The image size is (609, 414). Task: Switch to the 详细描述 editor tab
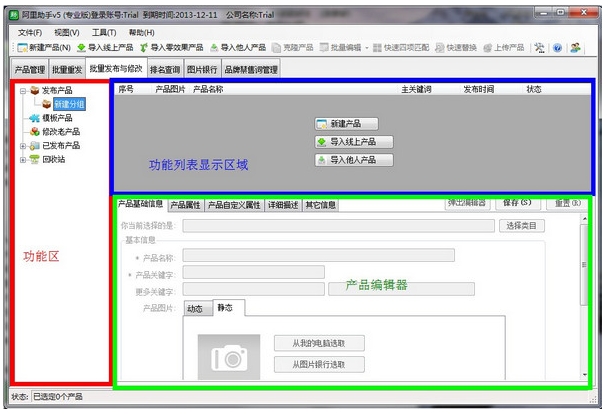point(283,205)
